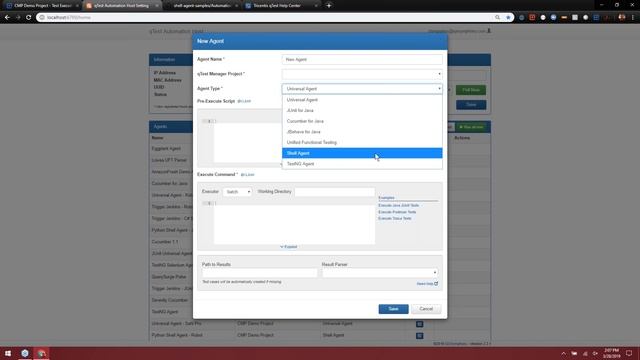
Task: Pick TestNG Agent from the list
Action: 362,164
